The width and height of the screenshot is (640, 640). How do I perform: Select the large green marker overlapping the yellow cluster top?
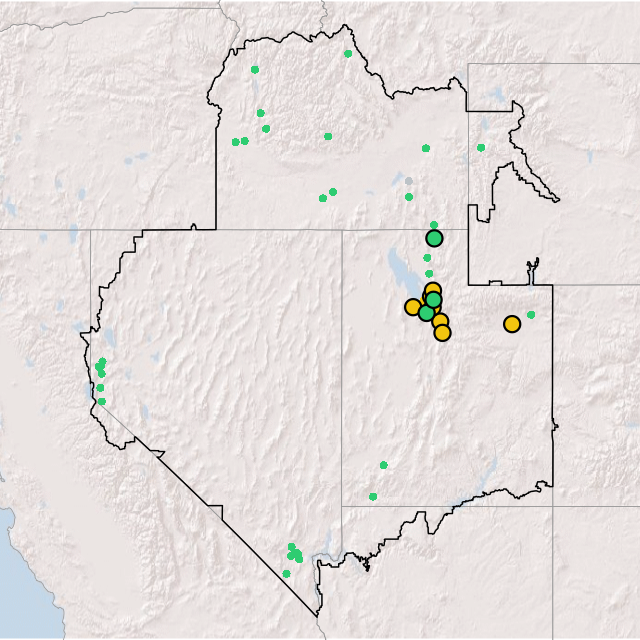pyautogui.click(x=433, y=299)
